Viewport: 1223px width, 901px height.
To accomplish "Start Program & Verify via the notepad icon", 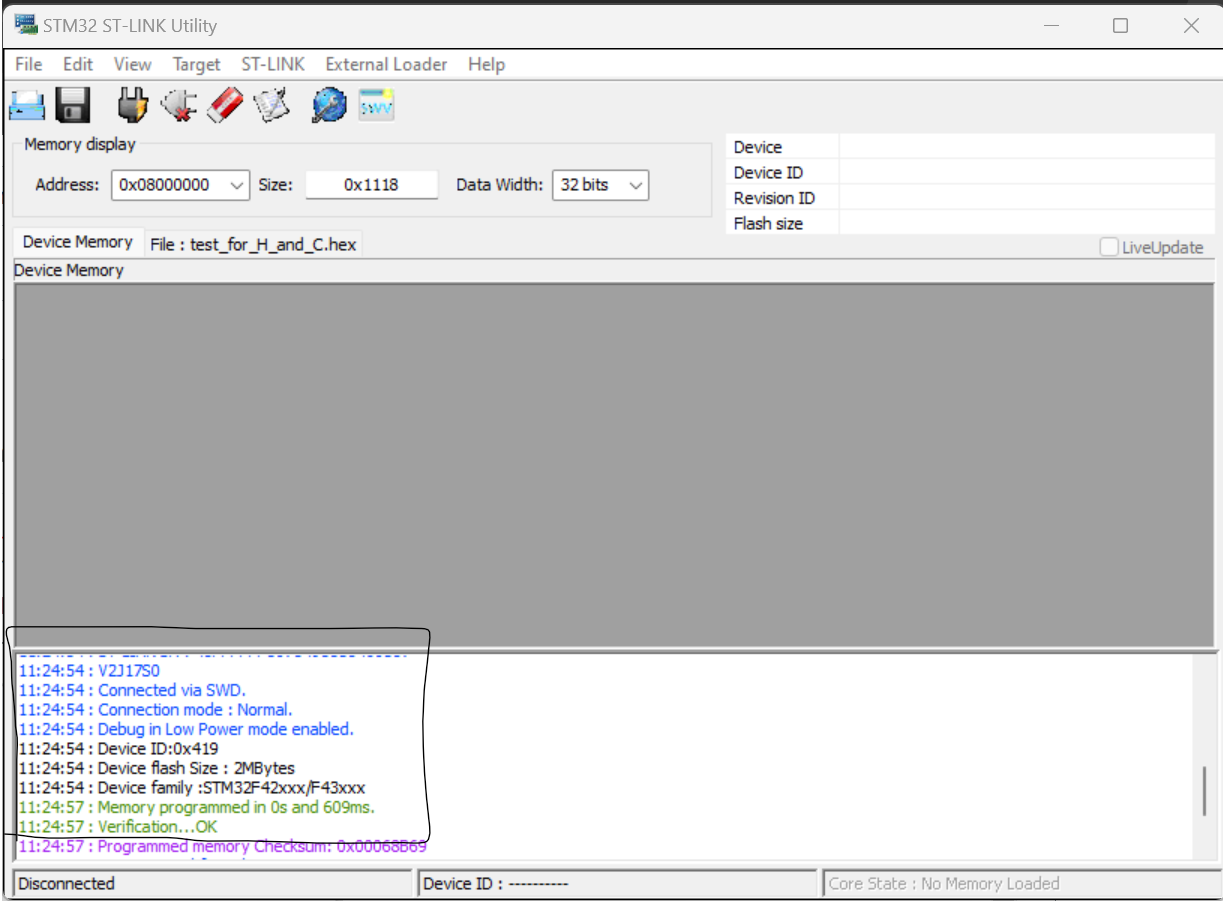I will click(270, 104).
